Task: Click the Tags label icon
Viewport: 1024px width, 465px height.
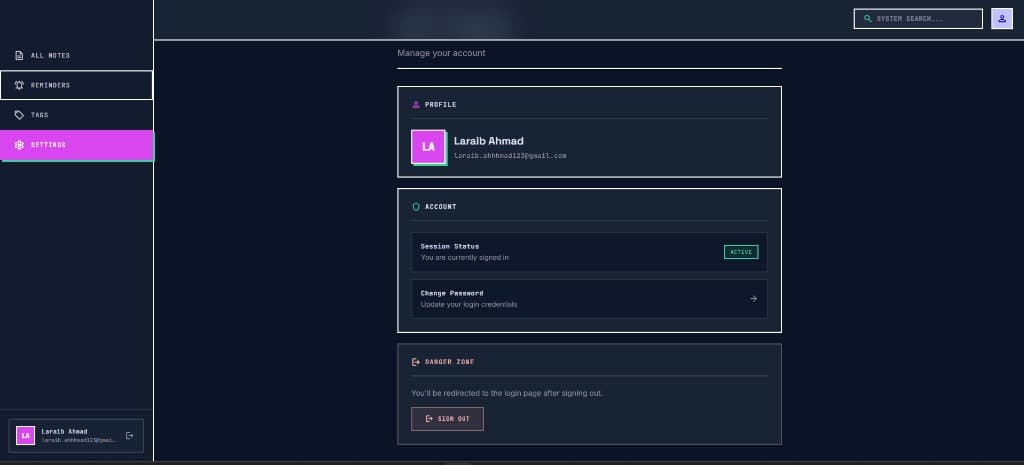Action: click(19, 115)
